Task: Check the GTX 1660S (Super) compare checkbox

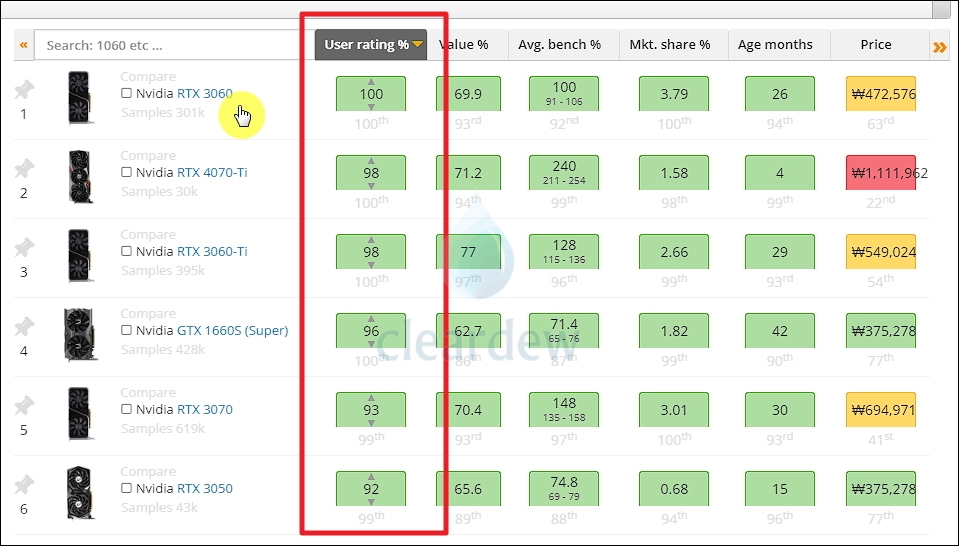Action: 127,330
